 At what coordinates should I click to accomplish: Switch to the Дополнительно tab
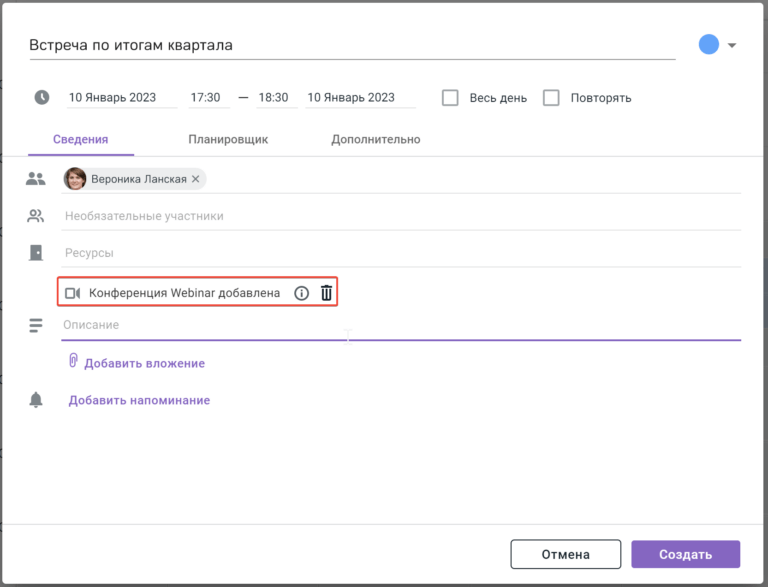coord(376,139)
